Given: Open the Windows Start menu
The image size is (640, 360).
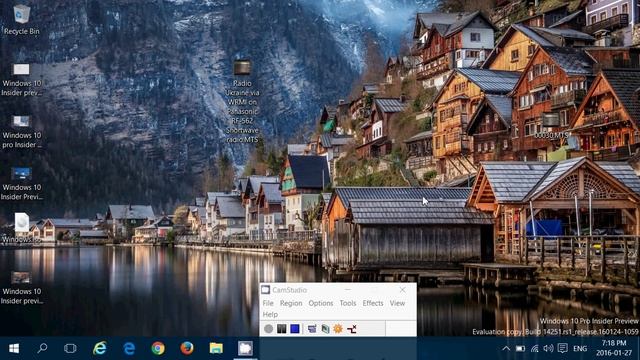Looking at the screenshot, I should click(x=14, y=349).
